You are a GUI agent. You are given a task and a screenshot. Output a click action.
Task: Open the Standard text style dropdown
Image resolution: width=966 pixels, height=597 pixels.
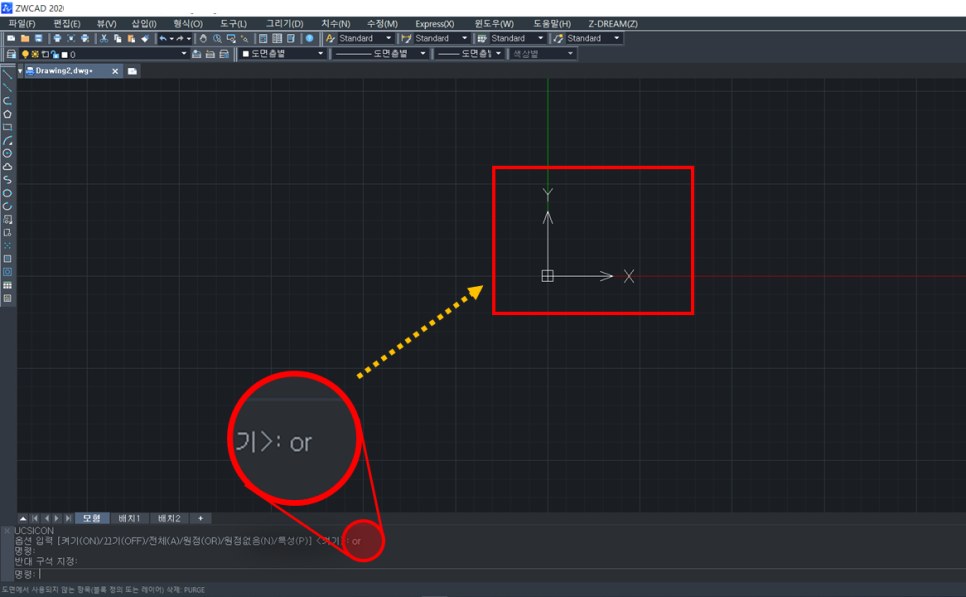(x=388, y=38)
